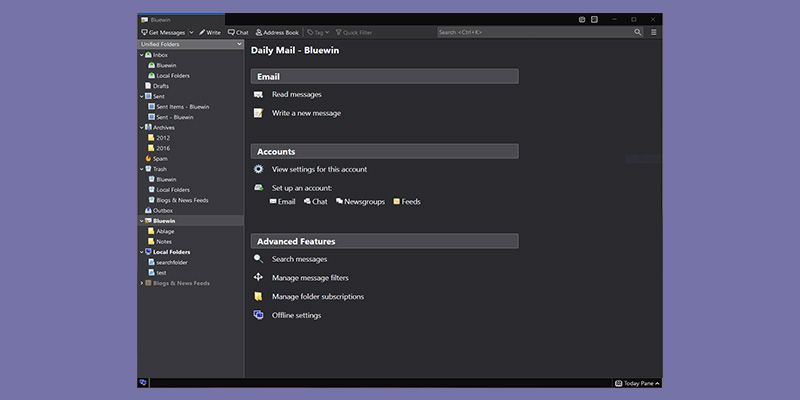Viewport: 800px width, 400px height.
Task: Click the notepad icon for new message
Action: click(x=259, y=113)
